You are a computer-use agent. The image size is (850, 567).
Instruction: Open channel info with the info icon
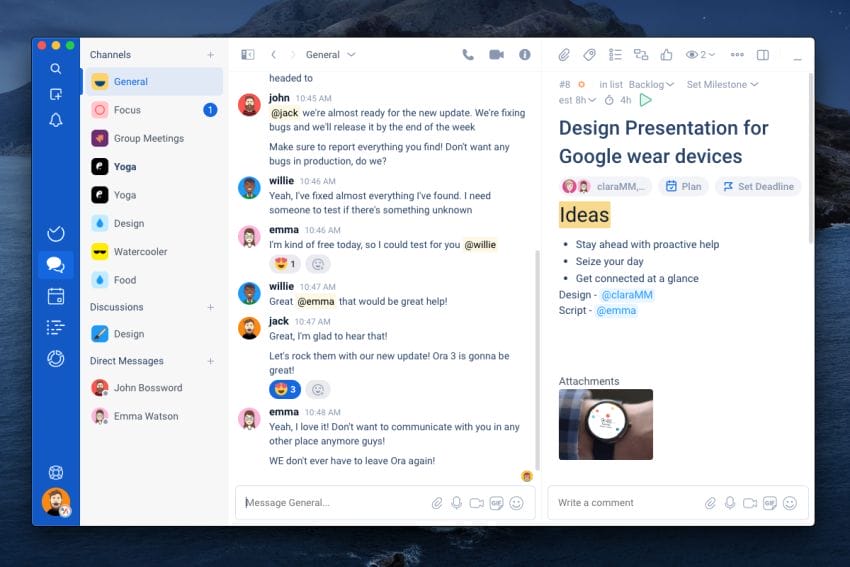pyautogui.click(x=524, y=55)
